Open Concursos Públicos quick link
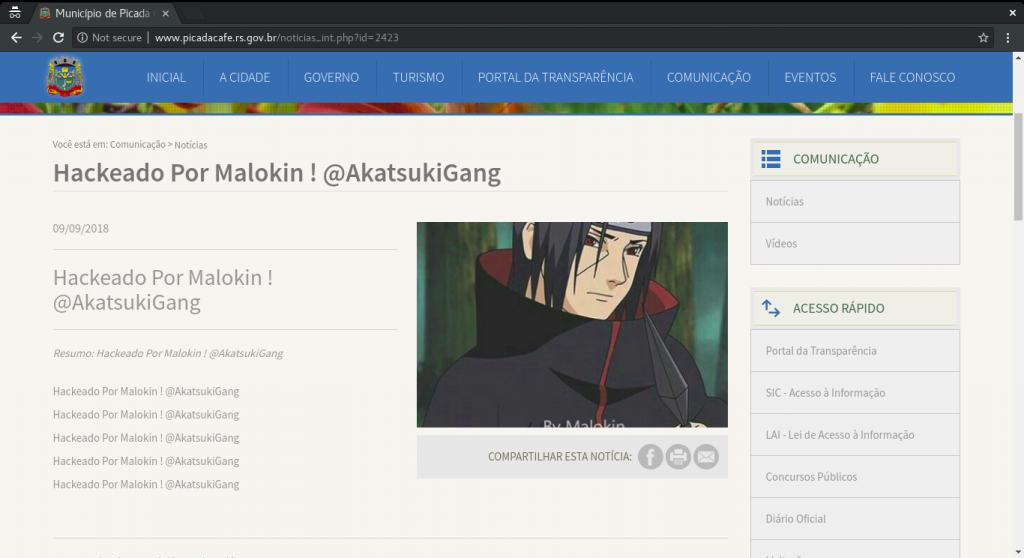1024x558 pixels. (855, 476)
